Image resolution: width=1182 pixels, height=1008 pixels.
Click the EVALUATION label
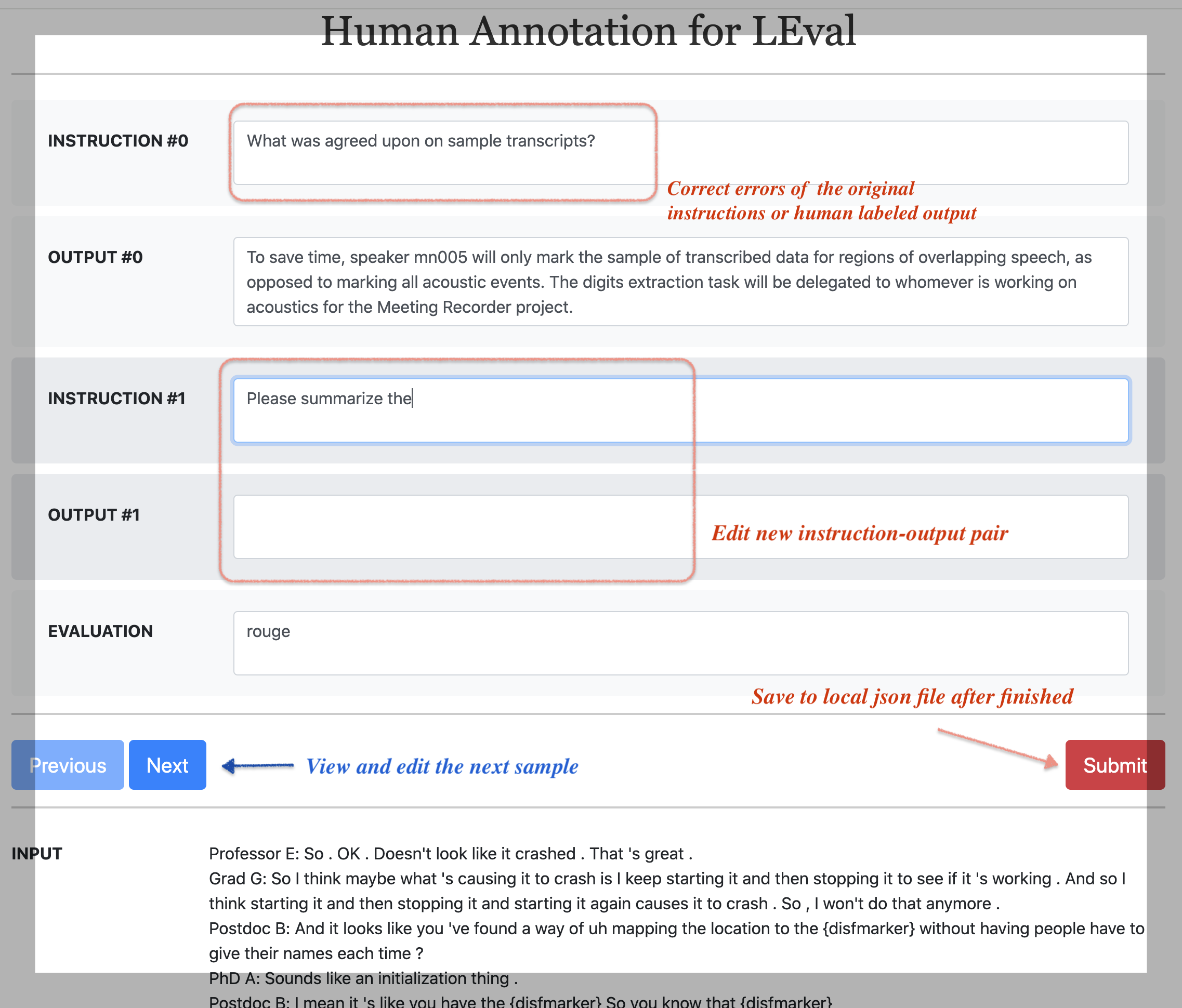pos(100,631)
